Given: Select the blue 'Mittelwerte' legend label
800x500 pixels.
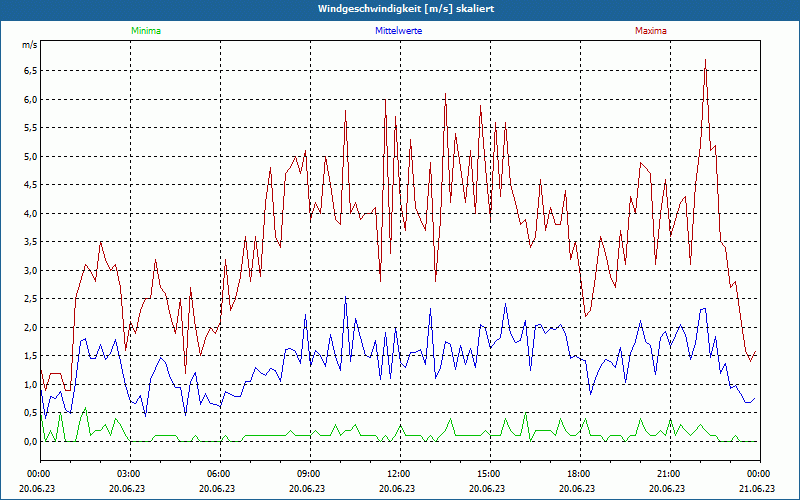Looking at the screenshot, I should [398, 31].
